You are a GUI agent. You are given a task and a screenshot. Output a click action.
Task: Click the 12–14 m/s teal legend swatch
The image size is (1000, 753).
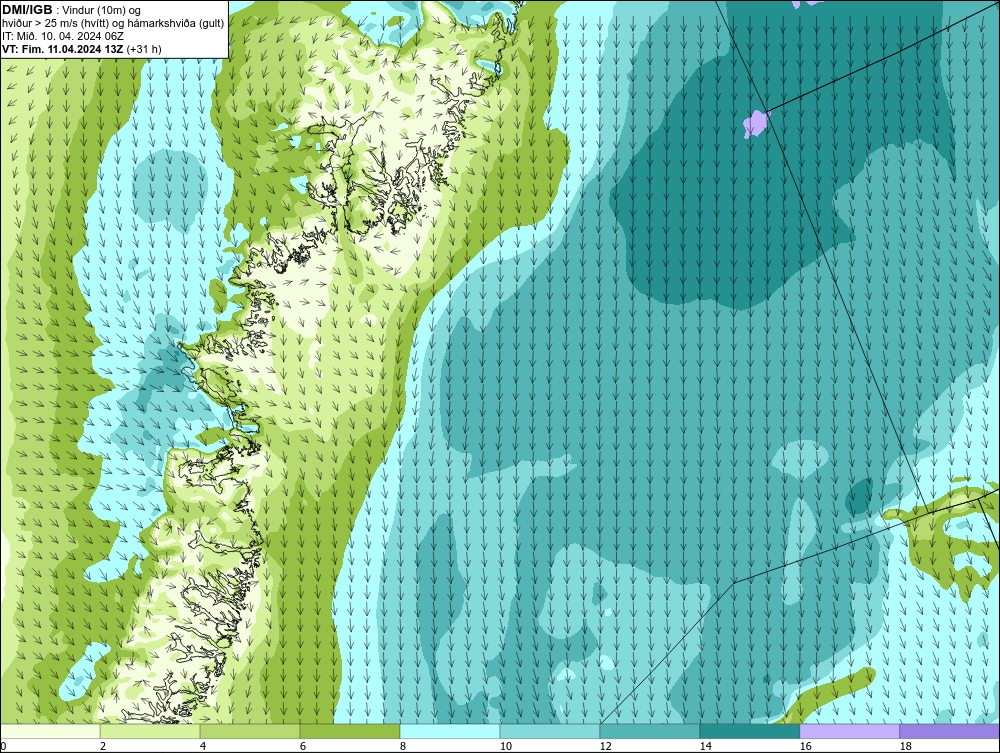650,731
